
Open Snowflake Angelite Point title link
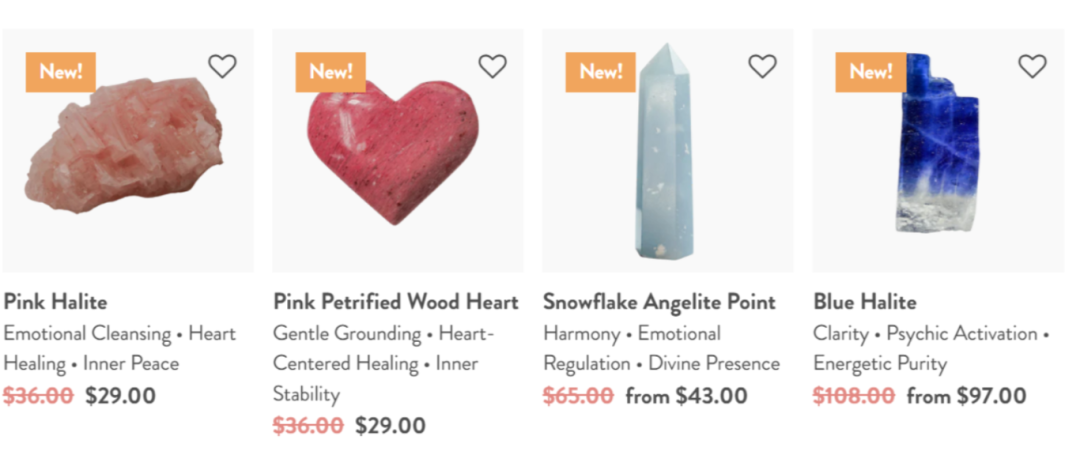(659, 302)
